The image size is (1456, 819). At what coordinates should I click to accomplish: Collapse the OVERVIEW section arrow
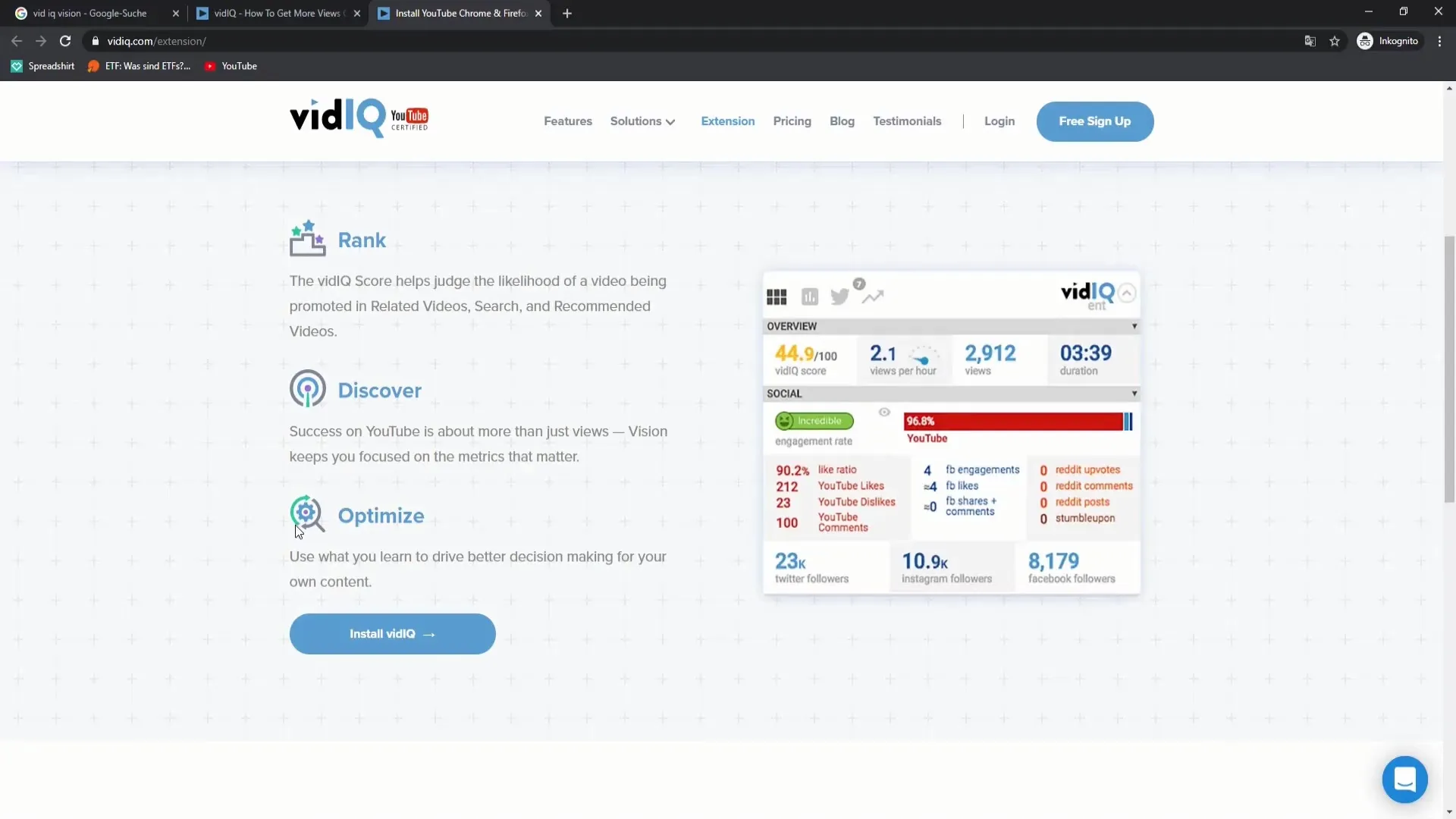[x=1134, y=326]
